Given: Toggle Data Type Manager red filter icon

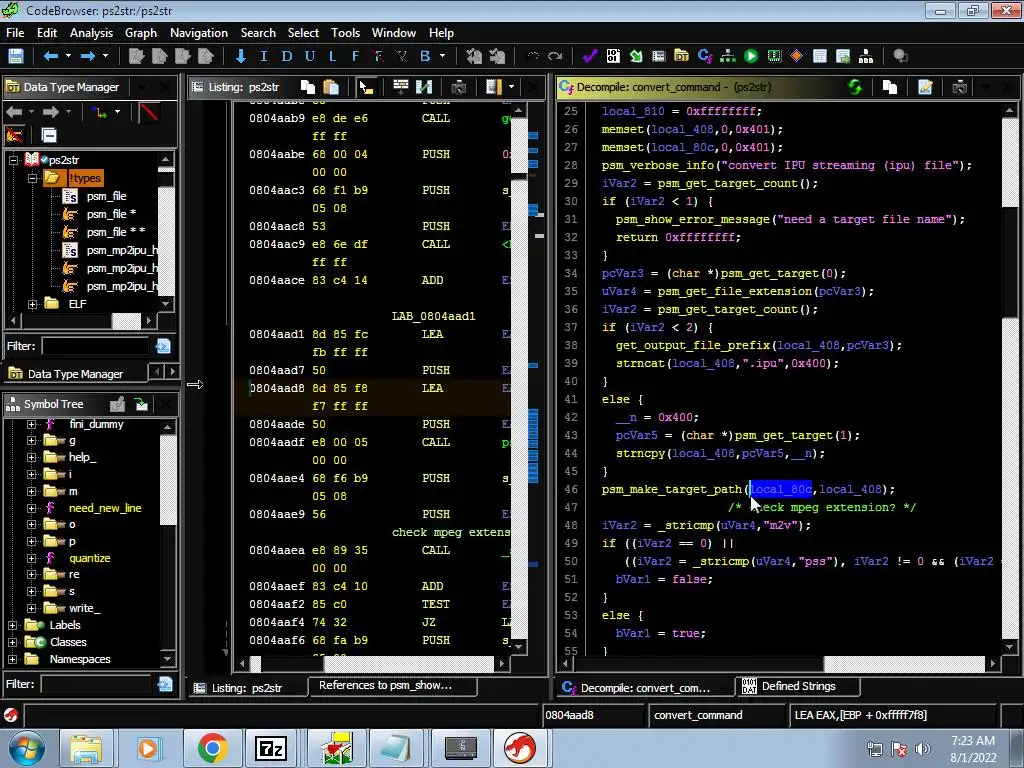Looking at the screenshot, I should pos(149,112).
